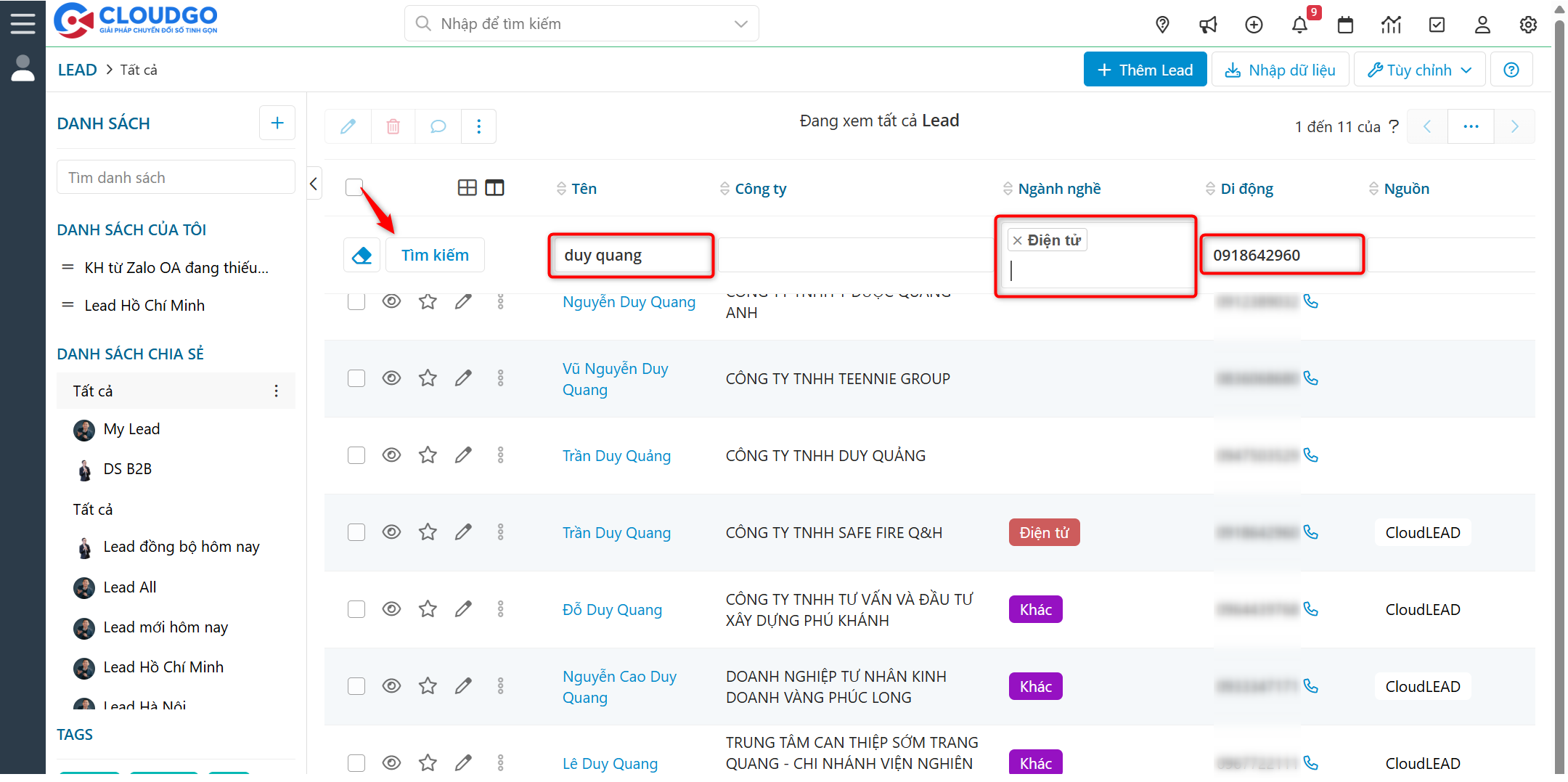Open the hamburger navigation menu
The width and height of the screenshot is (1568, 782).
click(x=23, y=22)
